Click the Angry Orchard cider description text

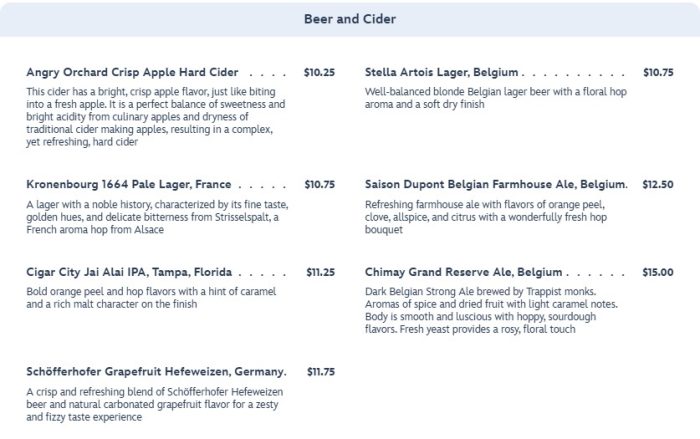point(156,116)
